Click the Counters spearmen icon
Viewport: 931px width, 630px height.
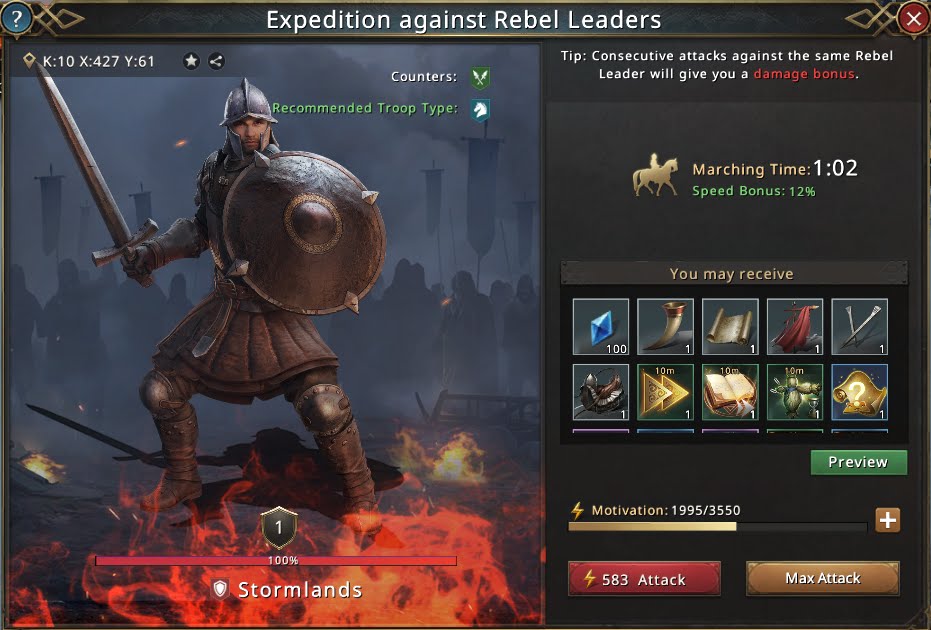(480, 77)
